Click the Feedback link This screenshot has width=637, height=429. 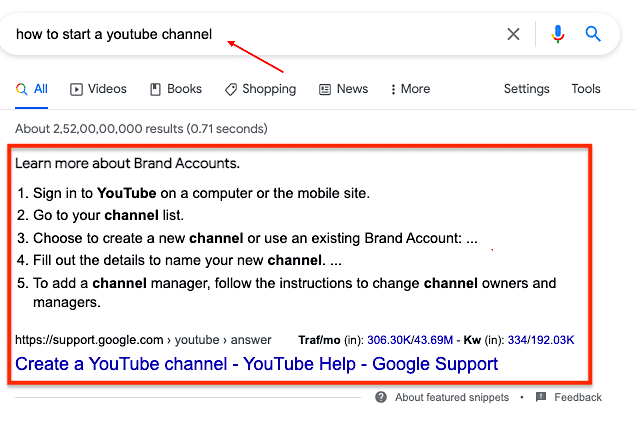click(578, 397)
